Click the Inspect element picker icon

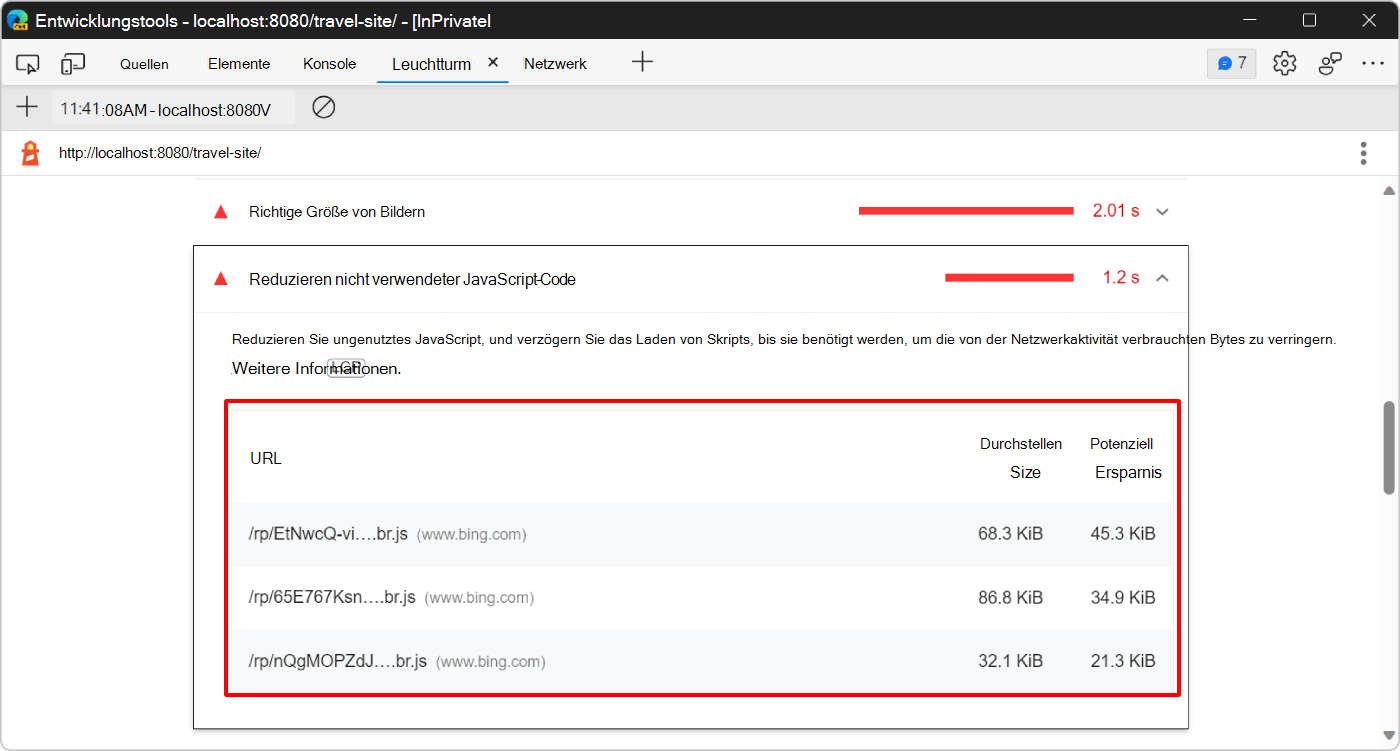coord(27,64)
